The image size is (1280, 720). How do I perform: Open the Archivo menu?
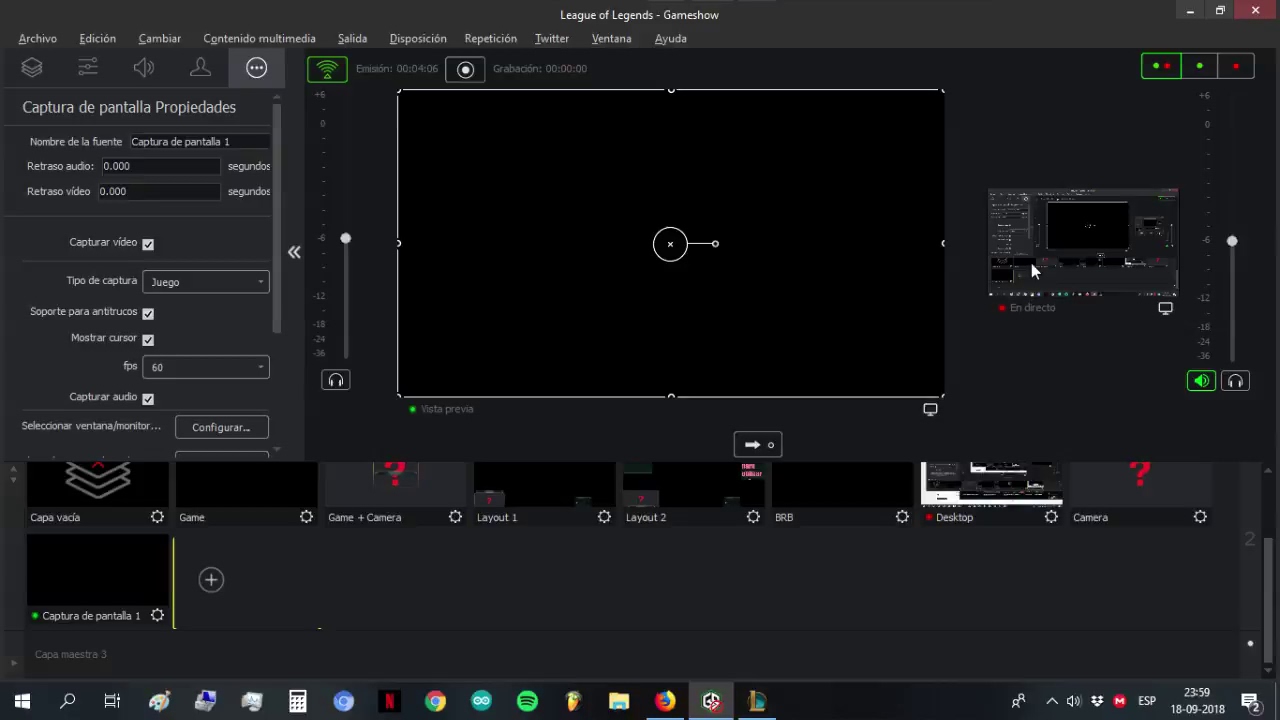click(x=38, y=38)
